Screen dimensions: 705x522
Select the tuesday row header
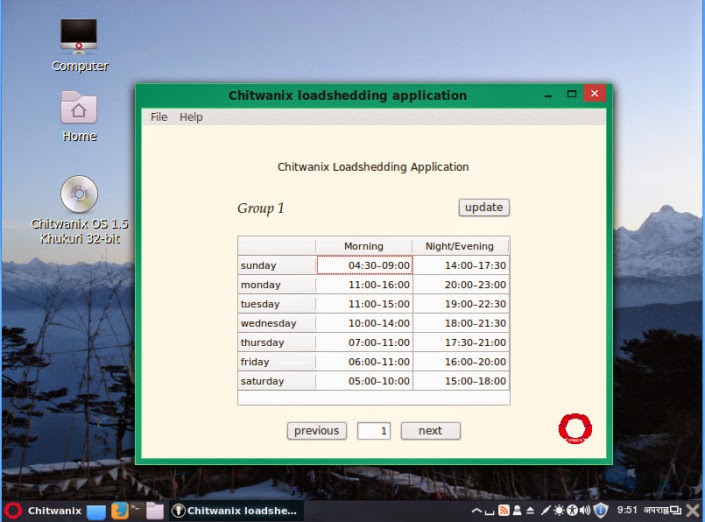click(277, 304)
